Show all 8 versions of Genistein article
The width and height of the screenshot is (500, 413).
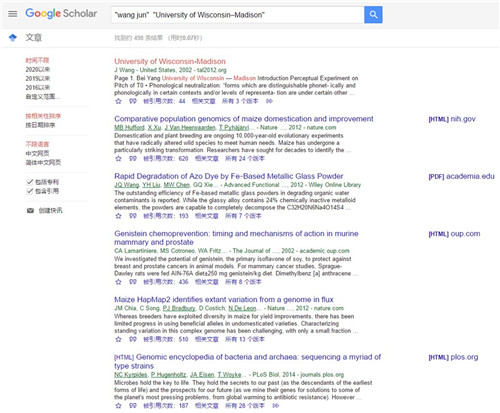click(243, 282)
